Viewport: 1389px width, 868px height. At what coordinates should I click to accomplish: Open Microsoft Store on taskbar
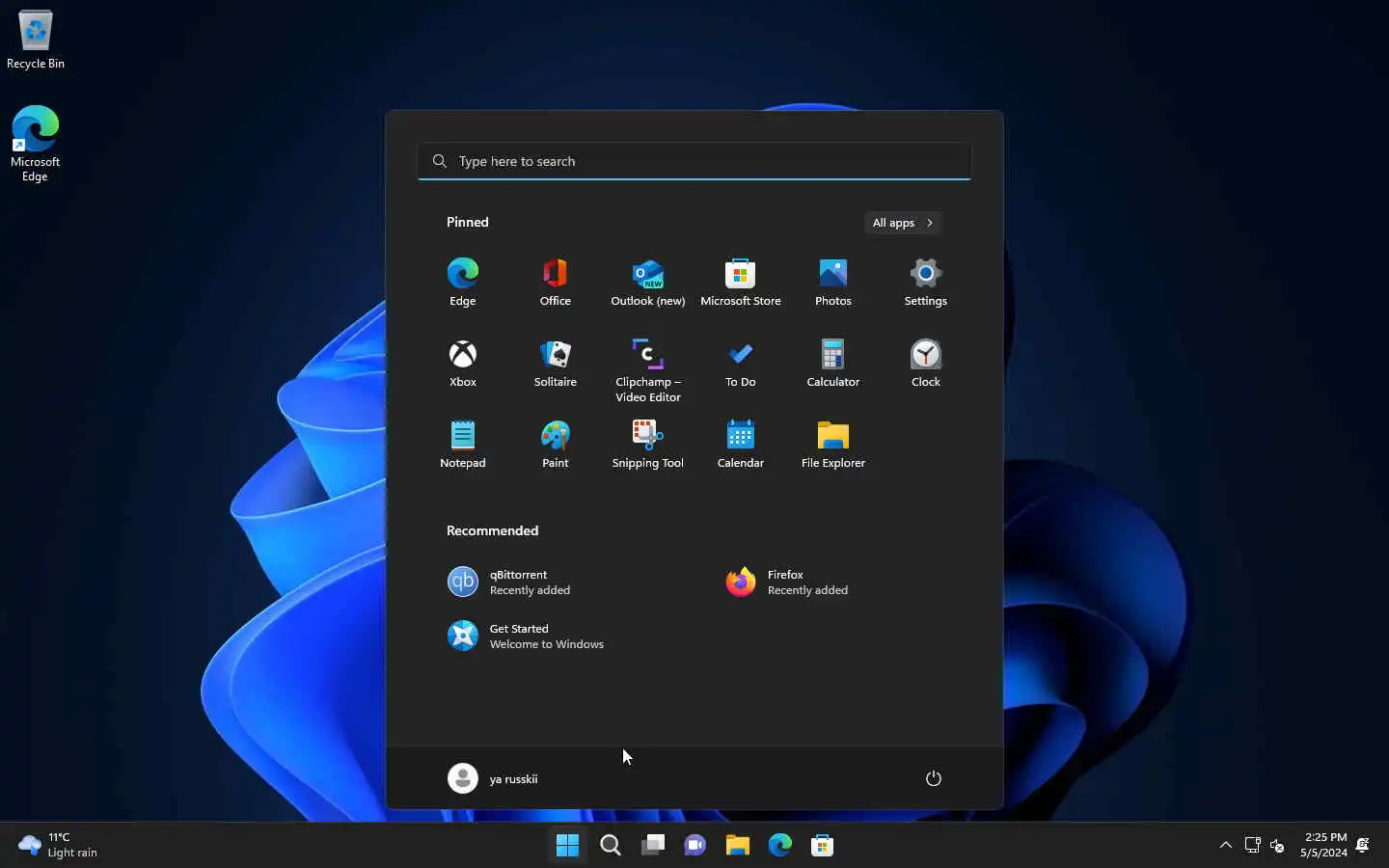(823, 846)
